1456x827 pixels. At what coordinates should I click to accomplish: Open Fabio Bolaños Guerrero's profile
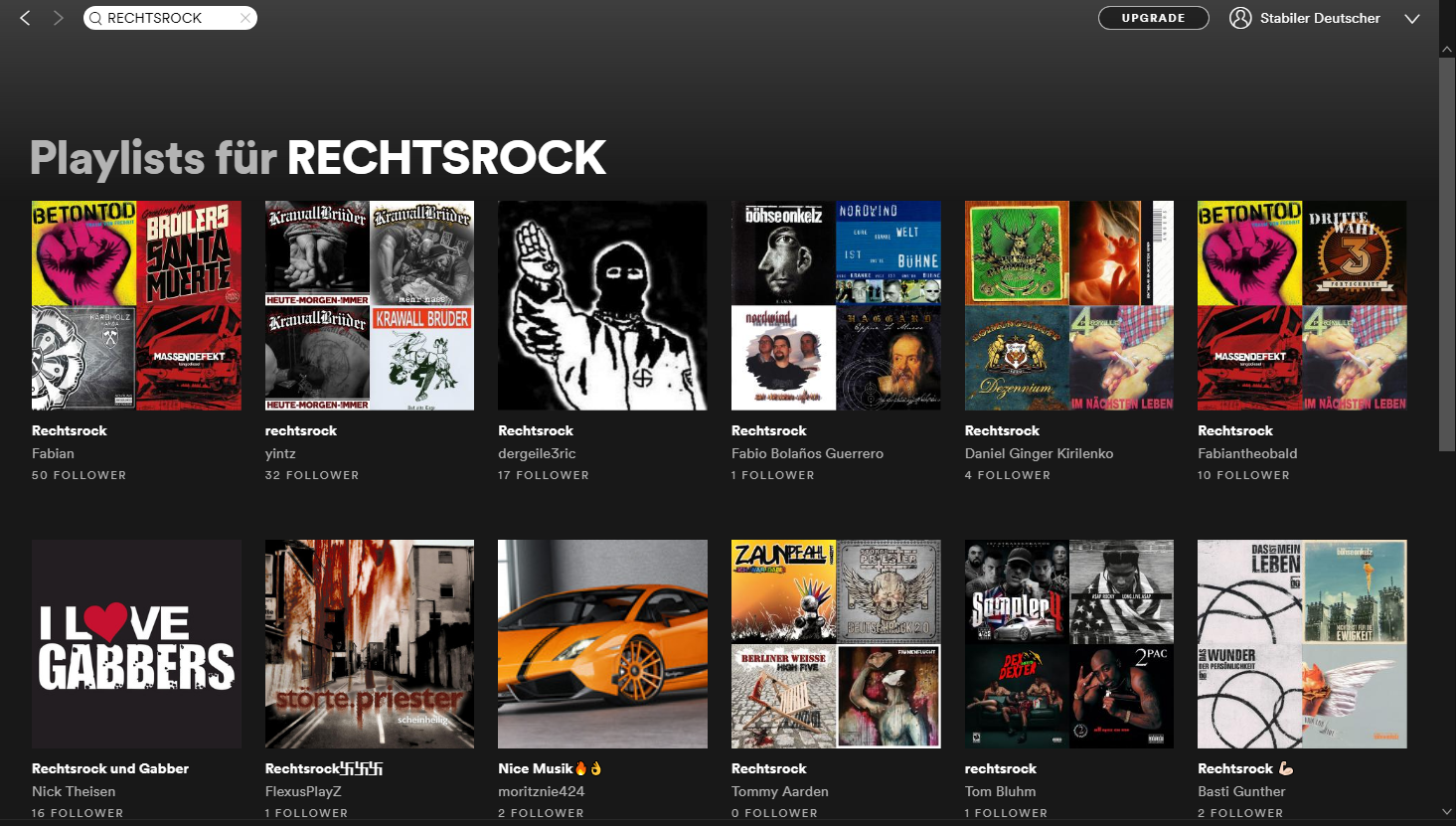click(807, 453)
